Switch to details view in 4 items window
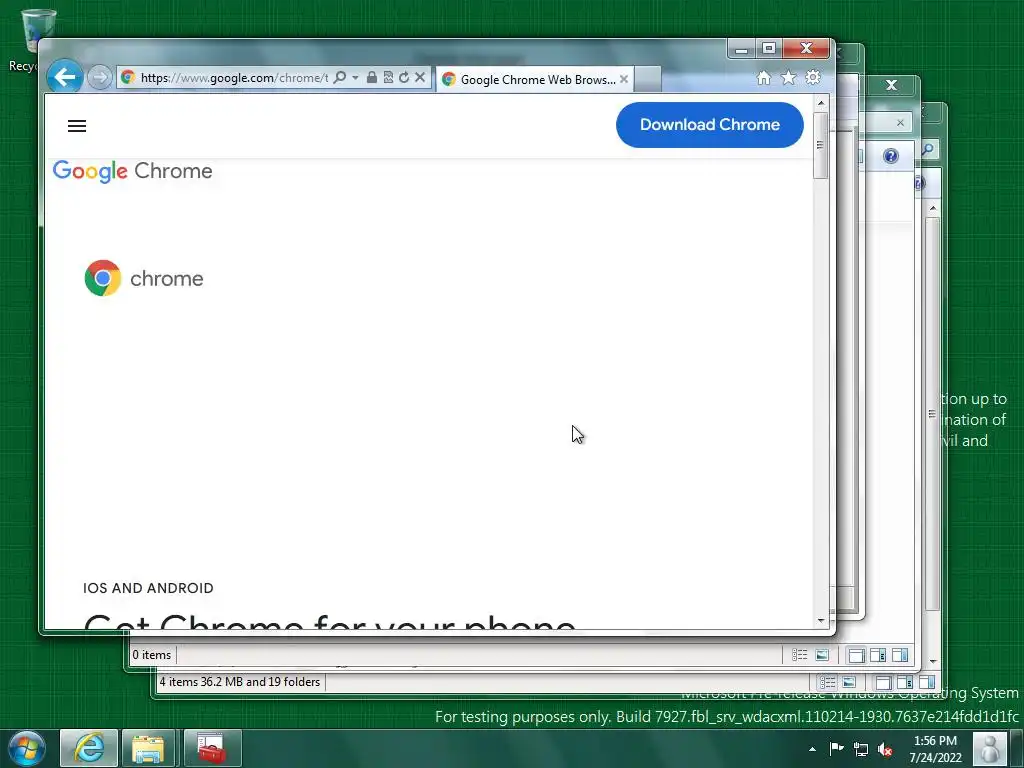This screenshot has height=768, width=1024. point(827,683)
